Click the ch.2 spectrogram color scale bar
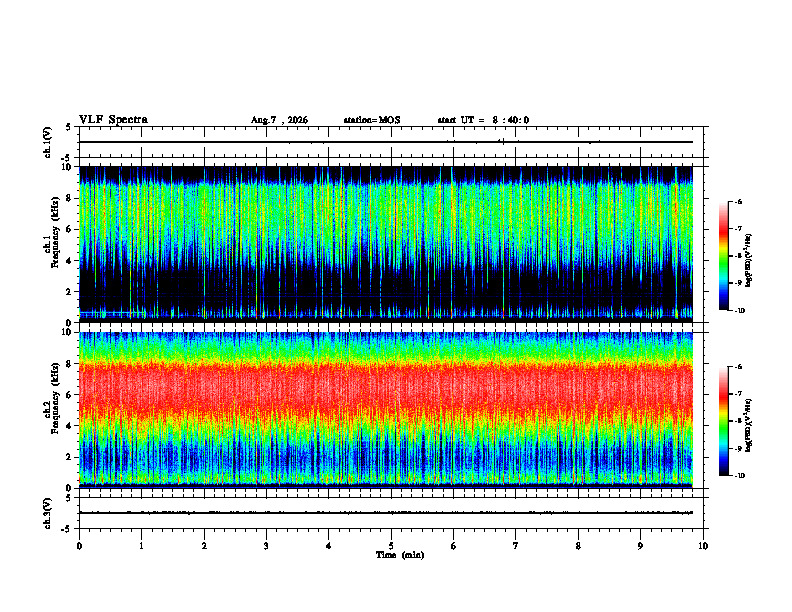Image resolution: width=792 pixels, height=612 pixels. [723, 421]
